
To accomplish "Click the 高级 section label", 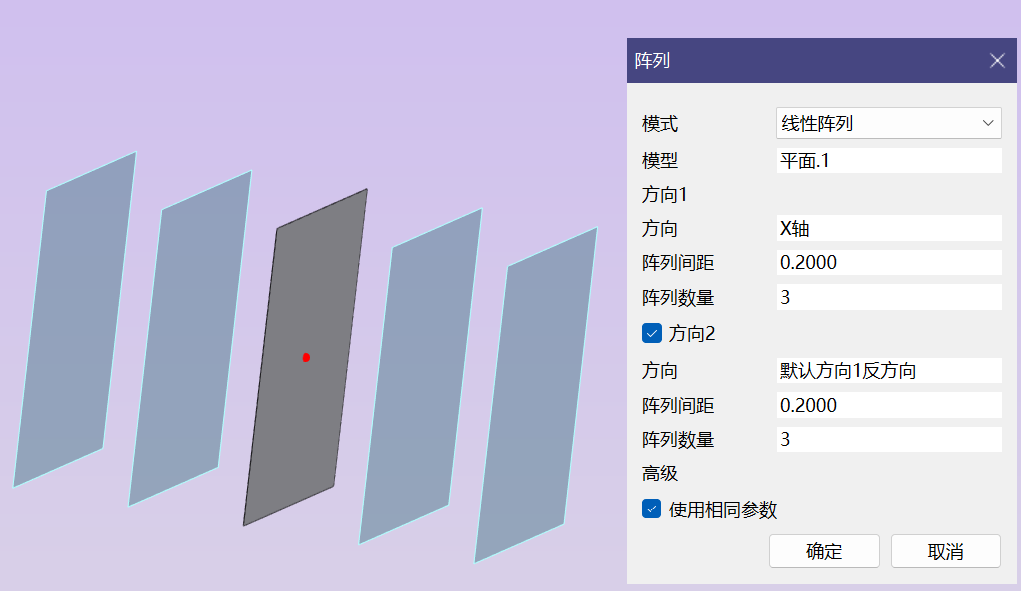I will click(x=660, y=474).
